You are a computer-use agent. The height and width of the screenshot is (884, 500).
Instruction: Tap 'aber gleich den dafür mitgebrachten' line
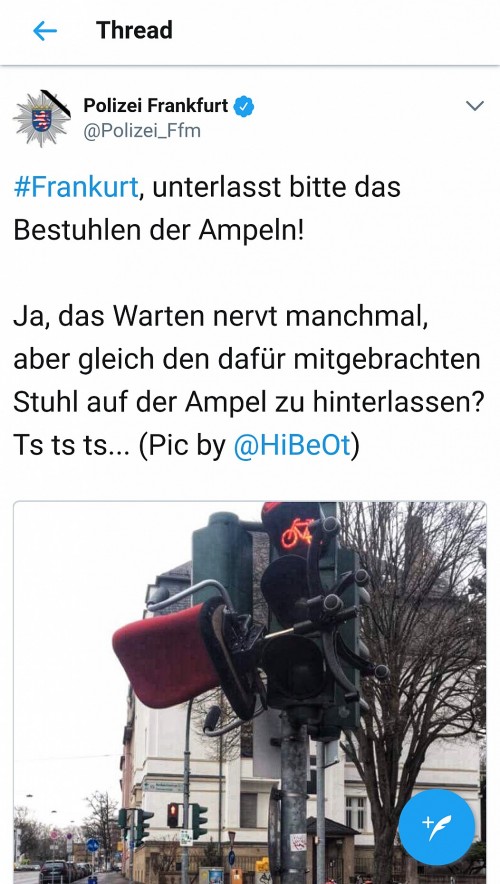tap(247, 361)
